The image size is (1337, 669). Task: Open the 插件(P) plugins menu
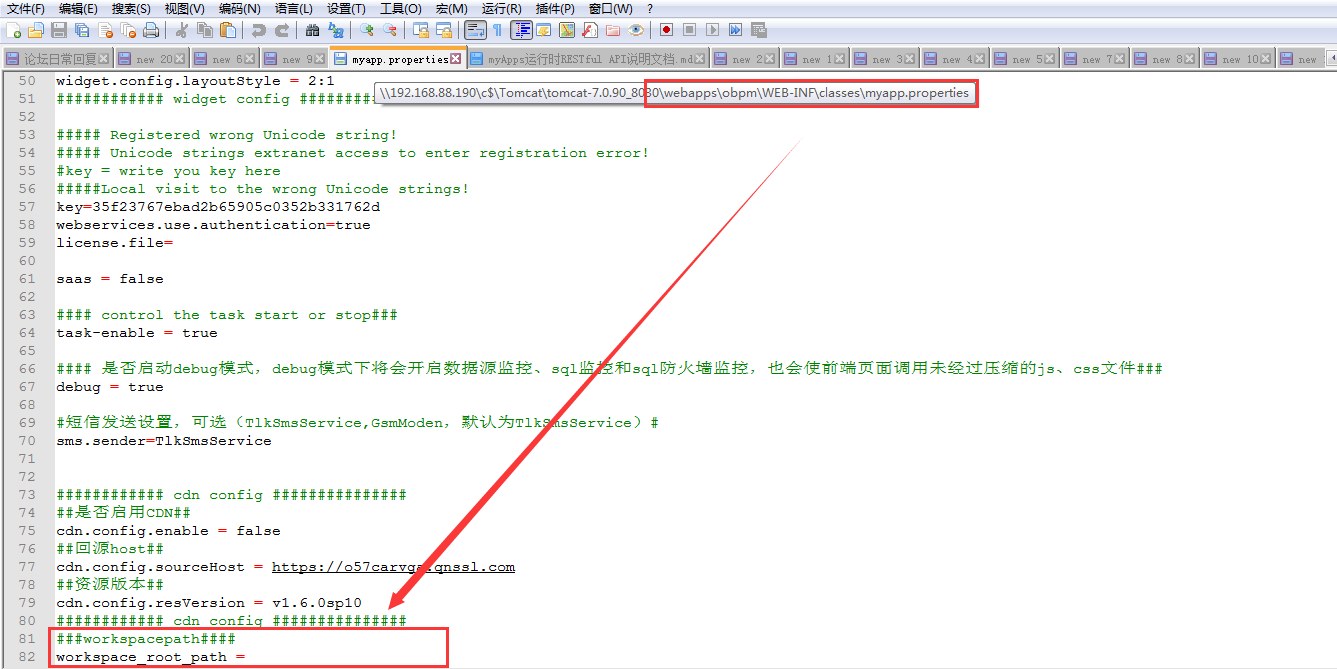click(x=555, y=8)
